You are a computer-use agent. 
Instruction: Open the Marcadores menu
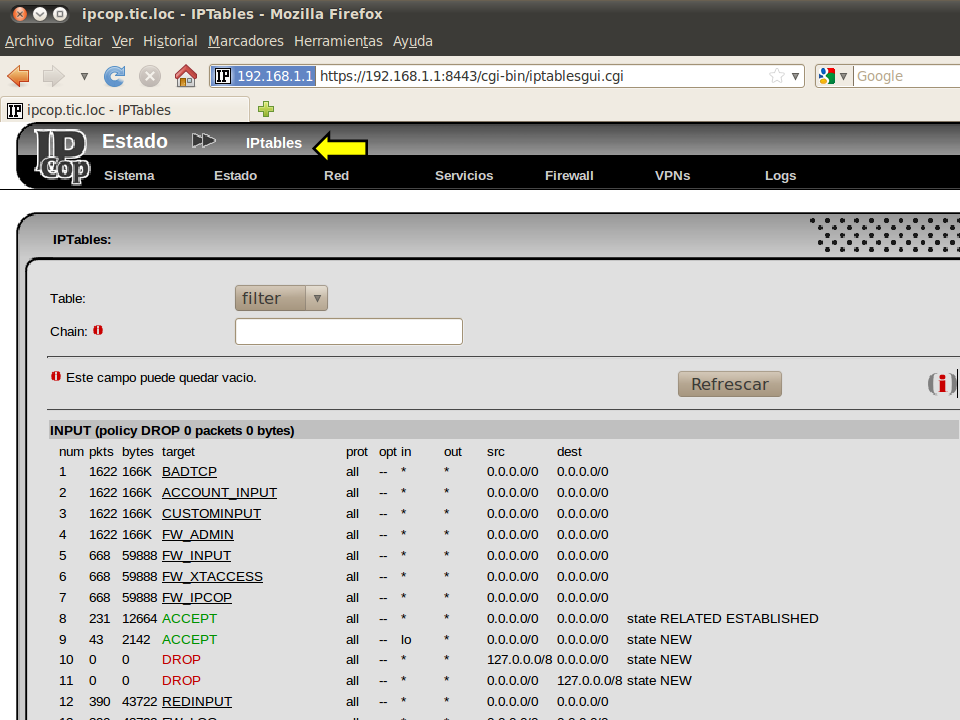point(246,41)
